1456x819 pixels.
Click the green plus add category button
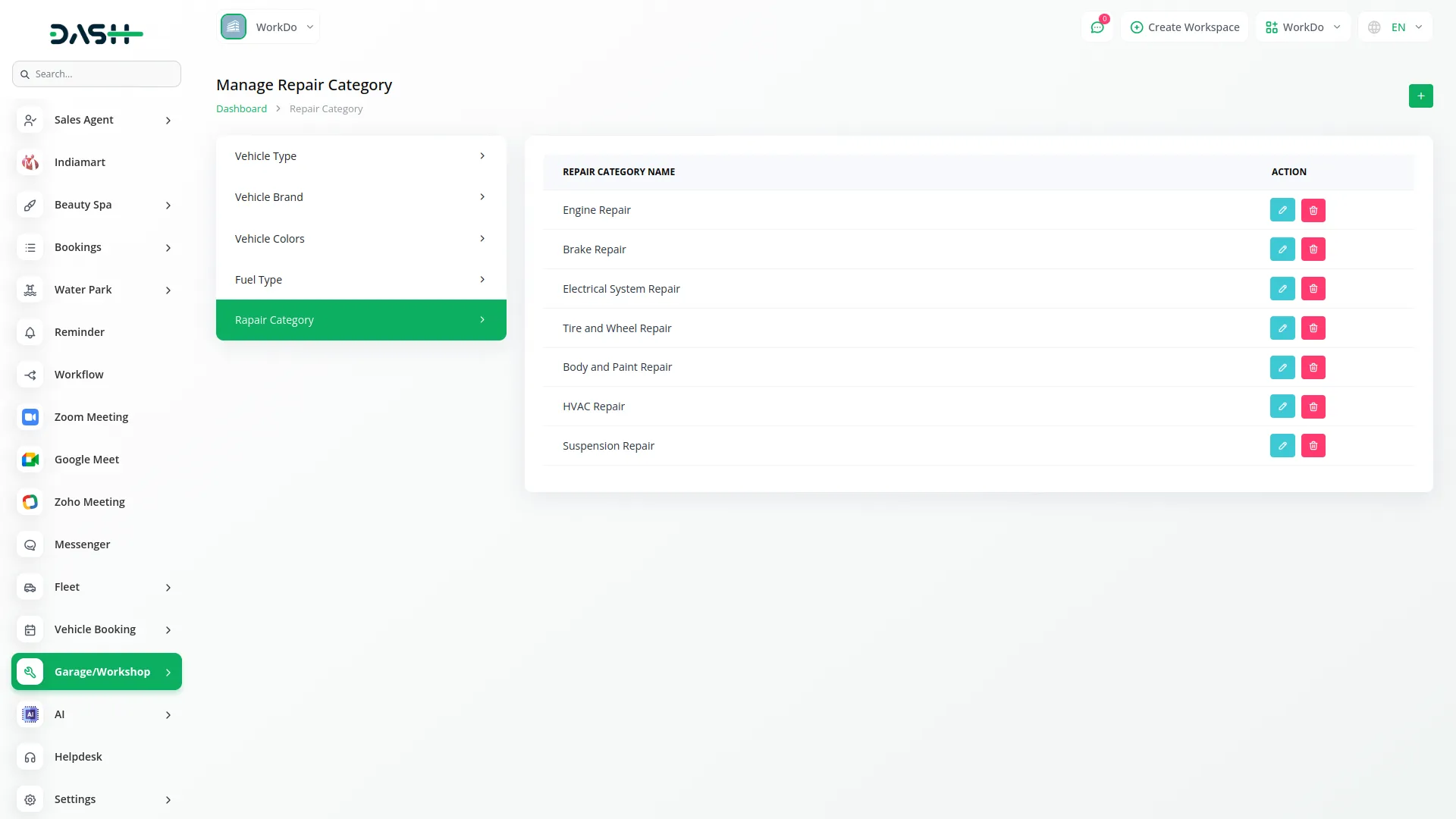(x=1420, y=96)
